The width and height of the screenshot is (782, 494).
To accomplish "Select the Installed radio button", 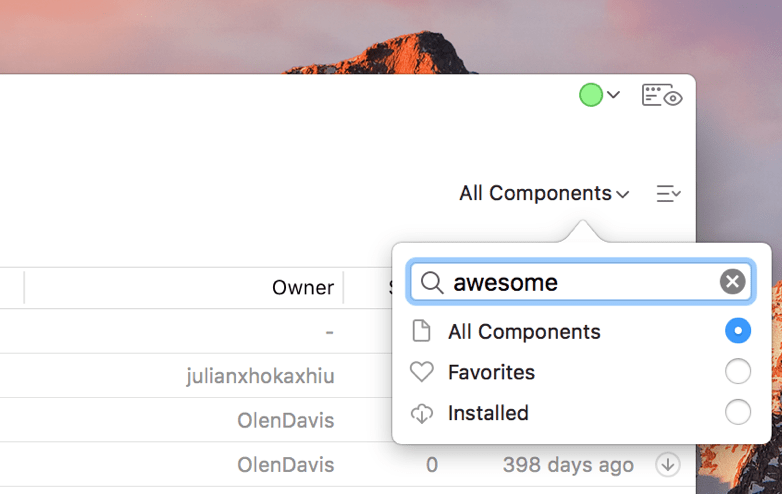I will (x=738, y=412).
